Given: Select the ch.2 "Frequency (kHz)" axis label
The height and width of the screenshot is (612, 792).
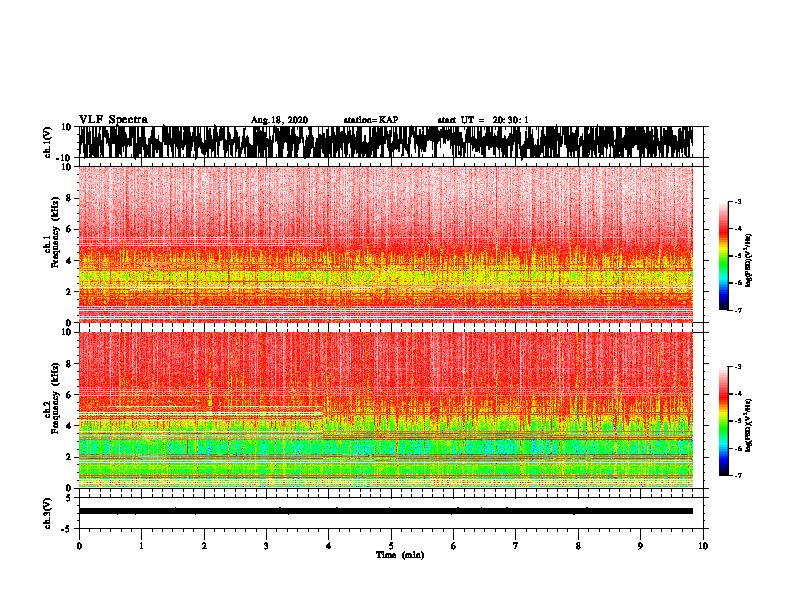Looking at the screenshot, I should click(x=54, y=400).
